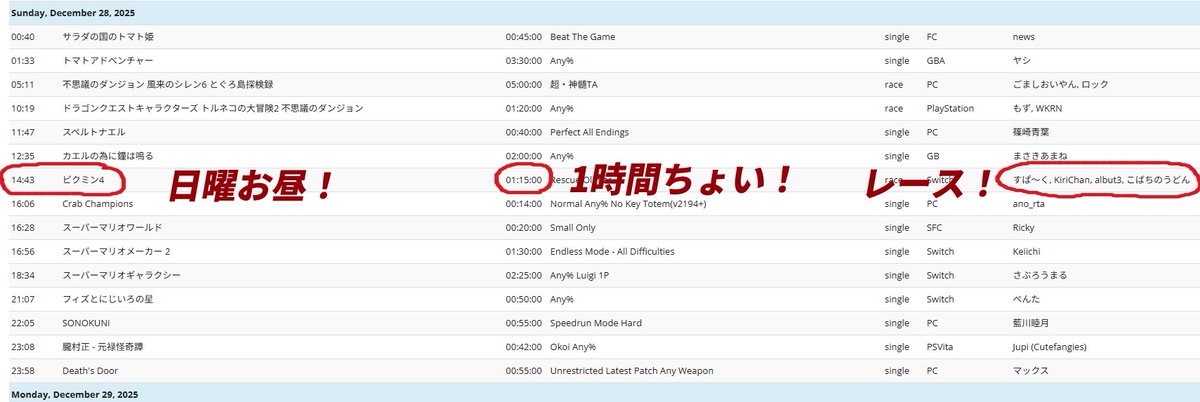The height and width of the screenshot is (402, 1200).
Task: Select the game title カエルの為に鐘は鳴る
Action: pyautogui.click(x=108, y=156)
